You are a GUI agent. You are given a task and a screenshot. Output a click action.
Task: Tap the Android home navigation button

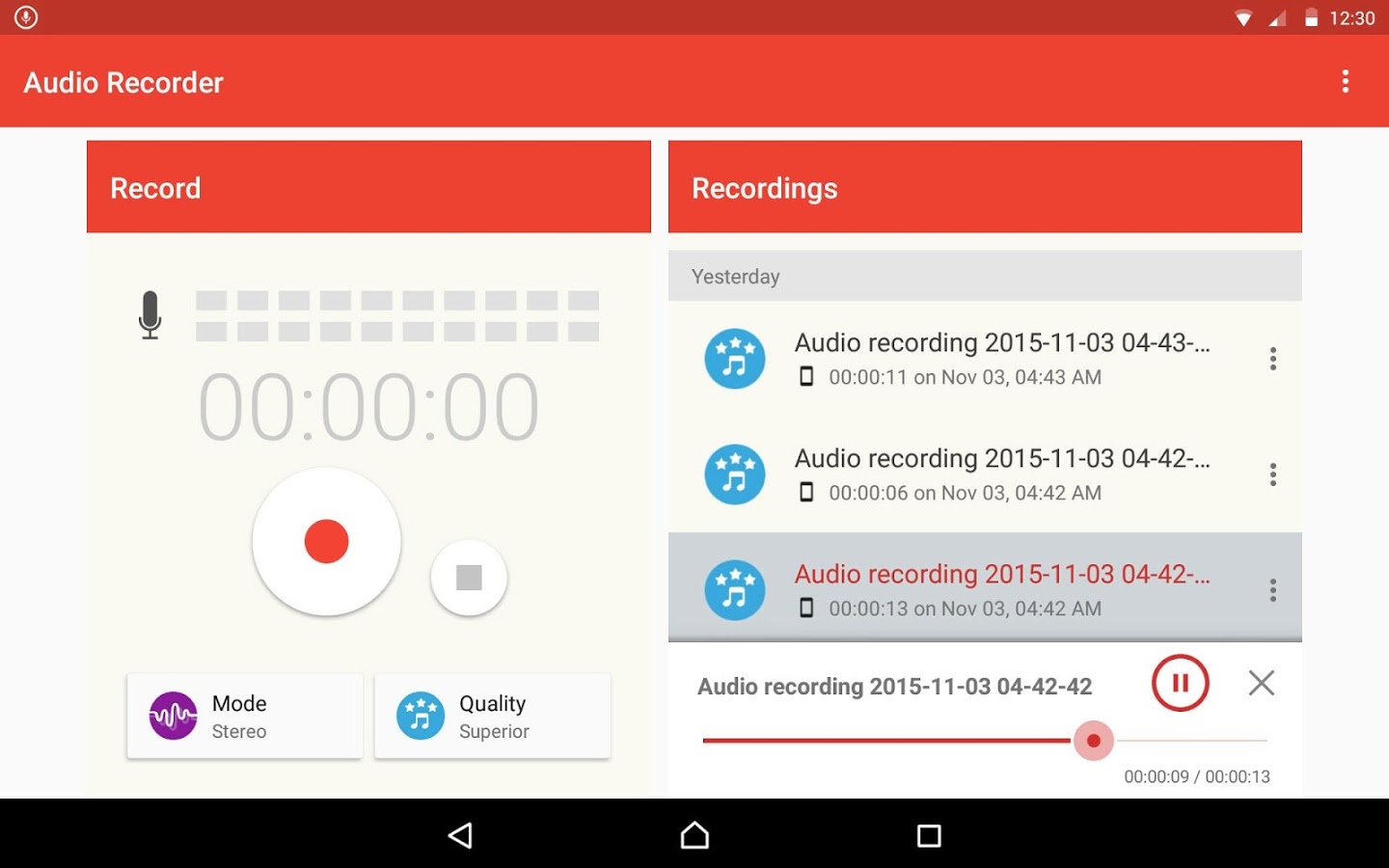(694, 835)
